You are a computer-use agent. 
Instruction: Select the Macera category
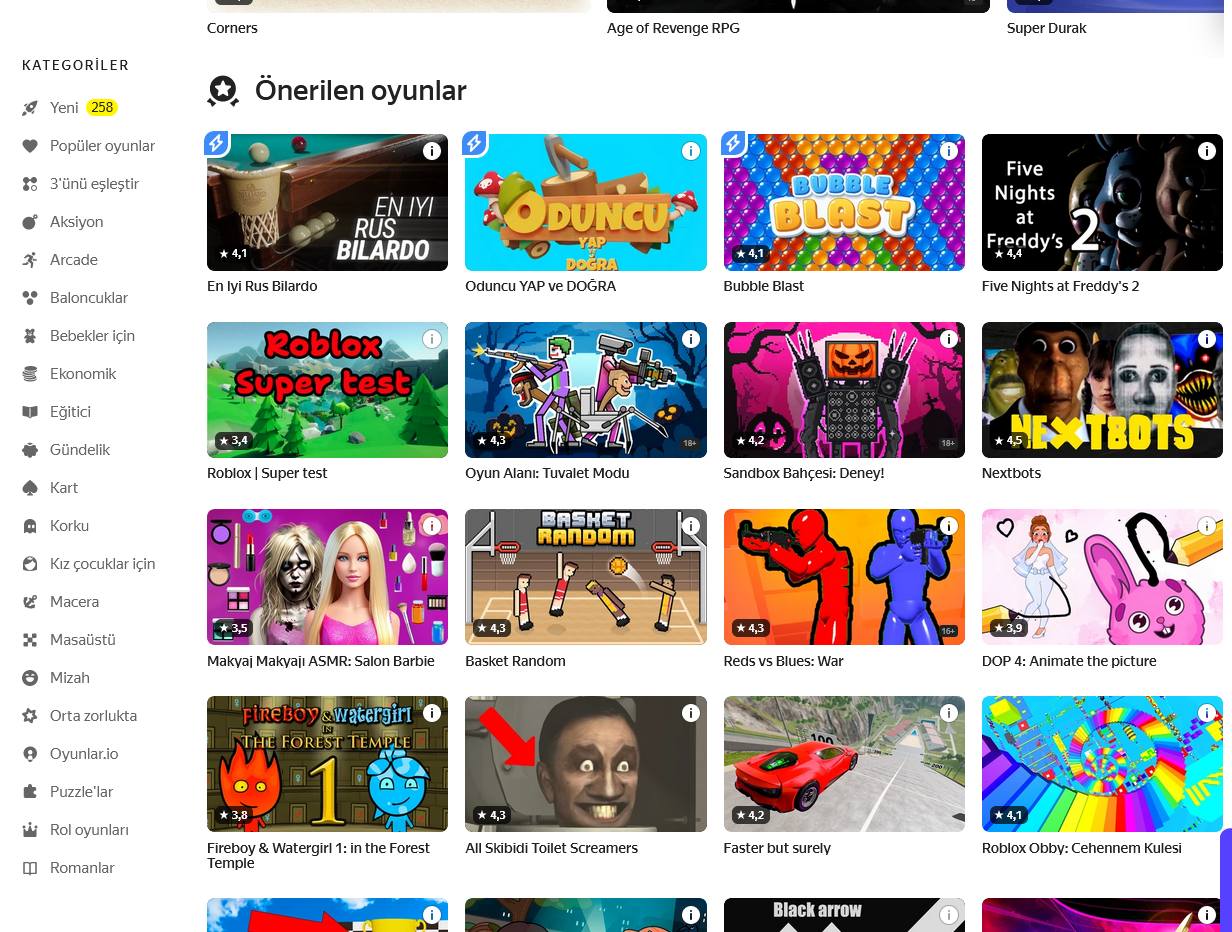pyautogui.click(x=75, y=602)
